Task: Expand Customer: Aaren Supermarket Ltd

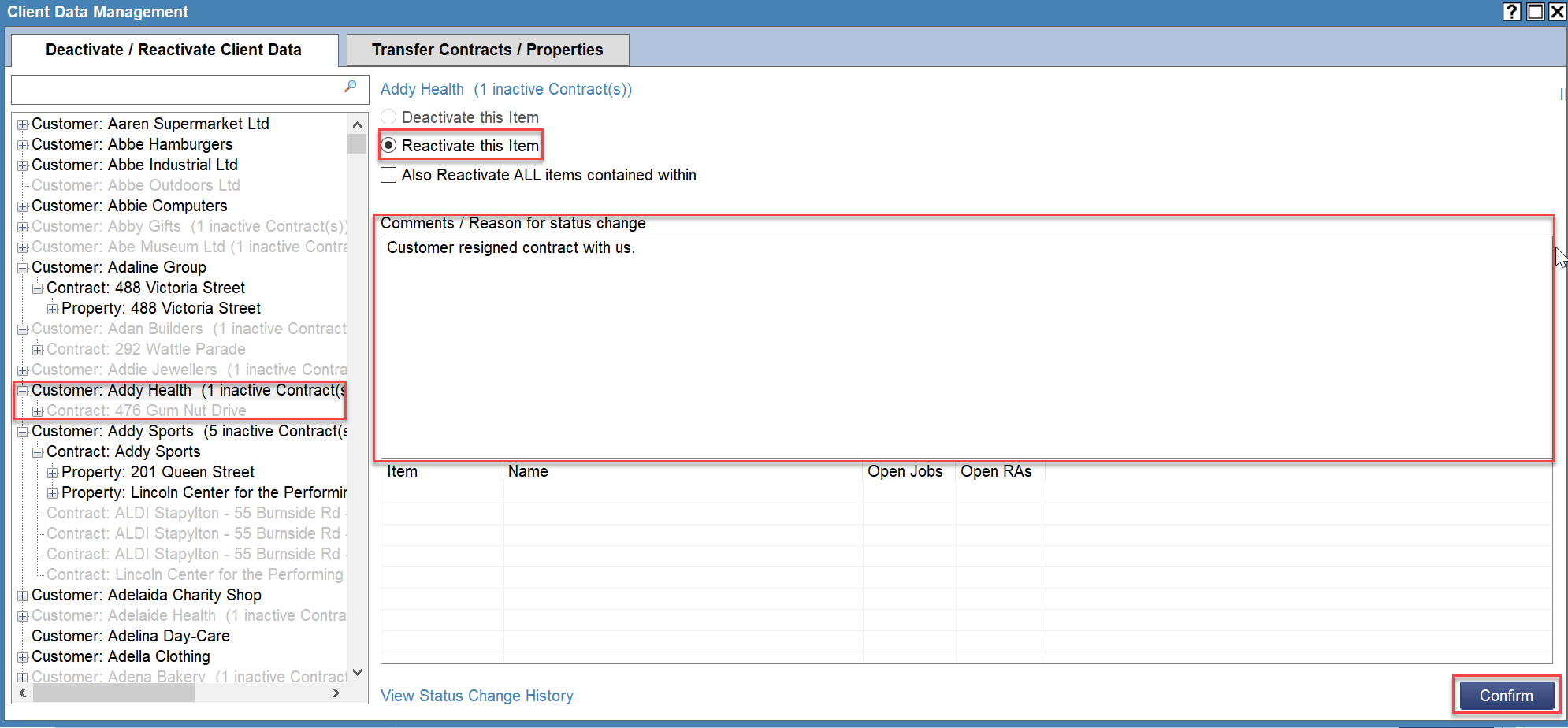Action: click(22, 124)
